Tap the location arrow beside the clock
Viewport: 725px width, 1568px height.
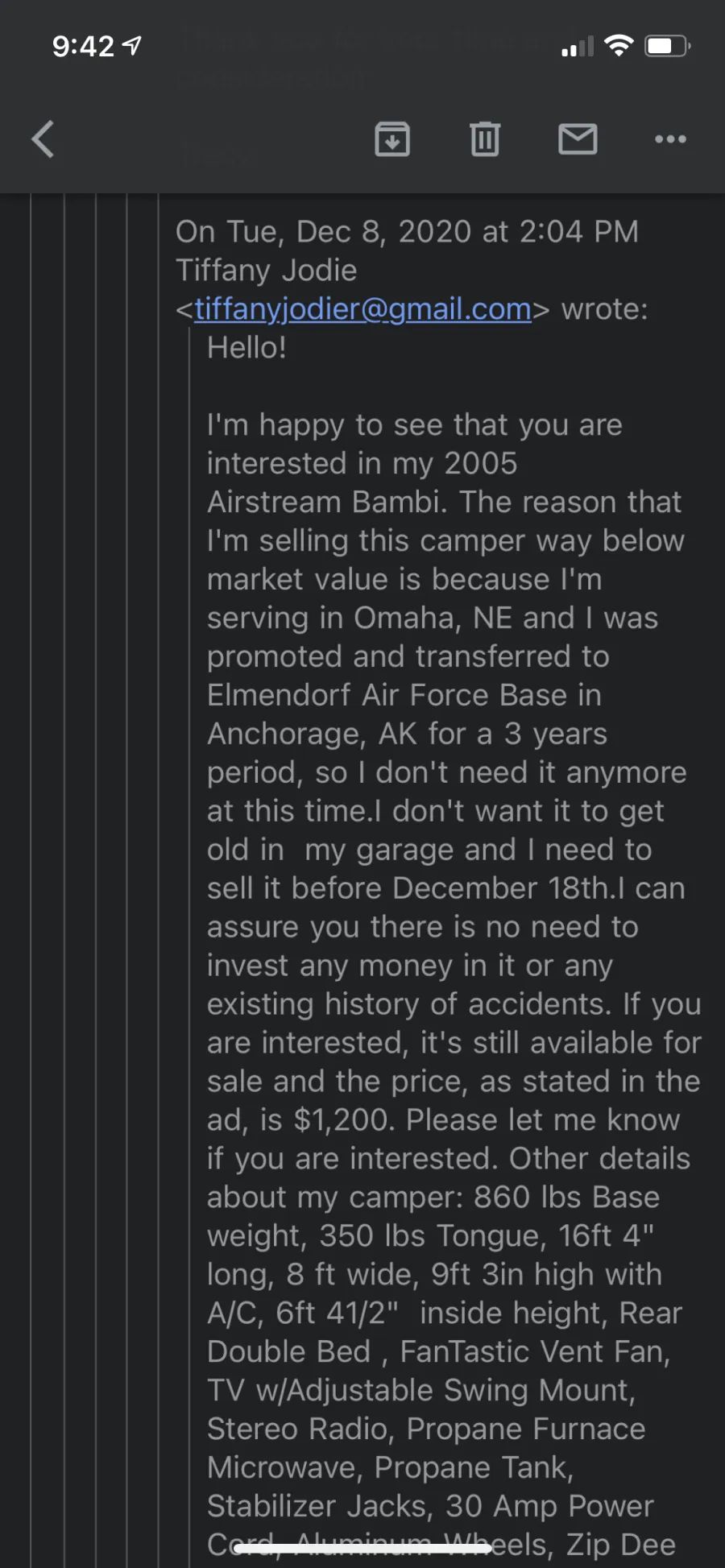click(132, 46)
